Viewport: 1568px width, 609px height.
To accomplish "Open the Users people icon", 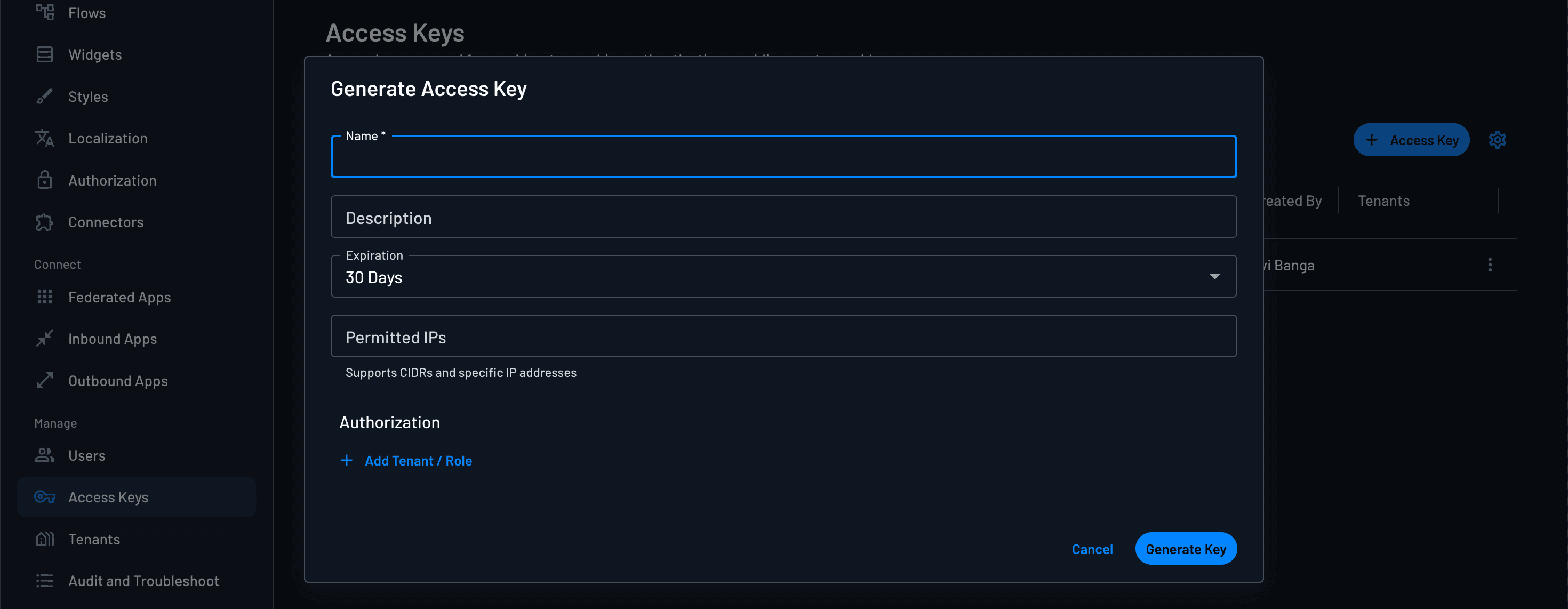I will pyautogui.click(x=44, y=455).
